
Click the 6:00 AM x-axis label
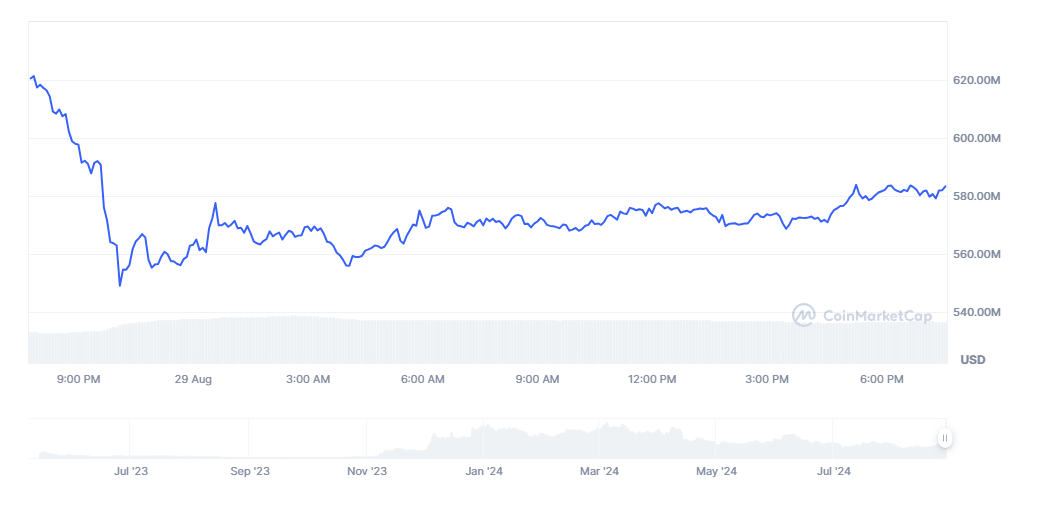tap(422, 379)
